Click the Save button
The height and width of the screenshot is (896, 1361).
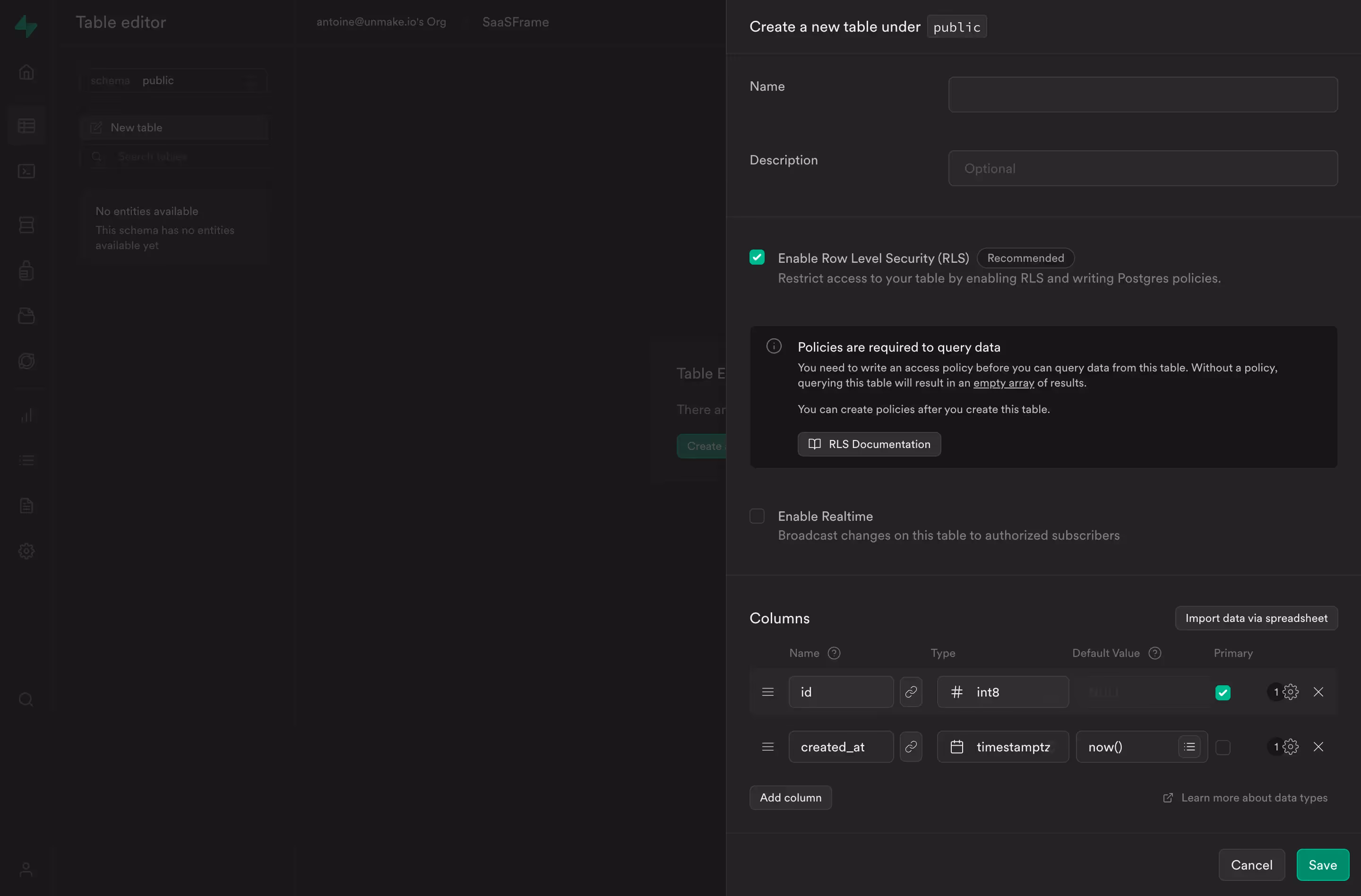pos(1322,864)
